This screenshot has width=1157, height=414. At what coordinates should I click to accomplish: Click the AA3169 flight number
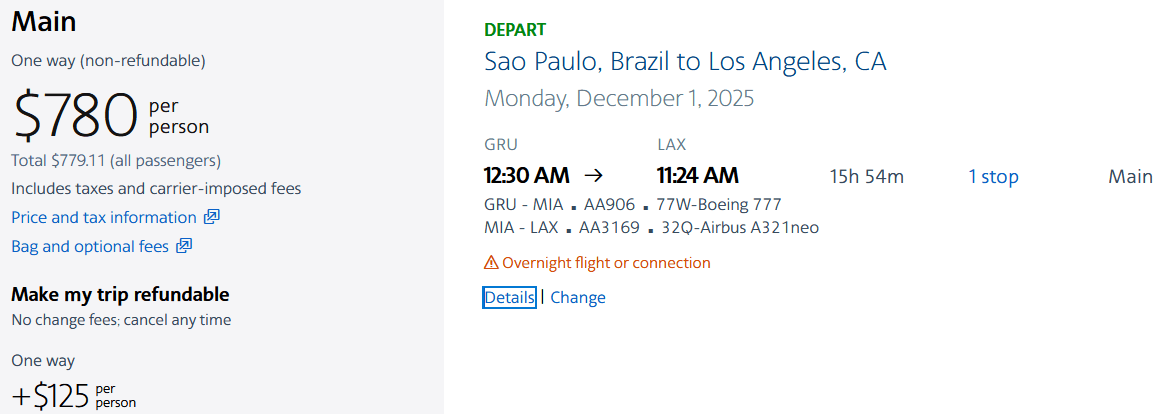610,227
